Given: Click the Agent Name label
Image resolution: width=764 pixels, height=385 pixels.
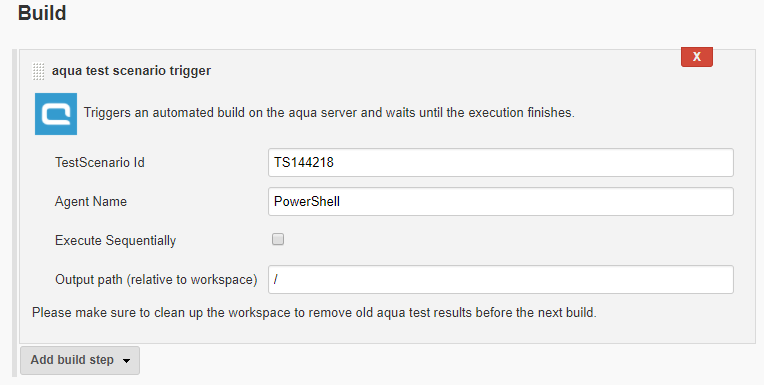Looking at the screenshot, I should pyautogui.click(x=91, y=201).
